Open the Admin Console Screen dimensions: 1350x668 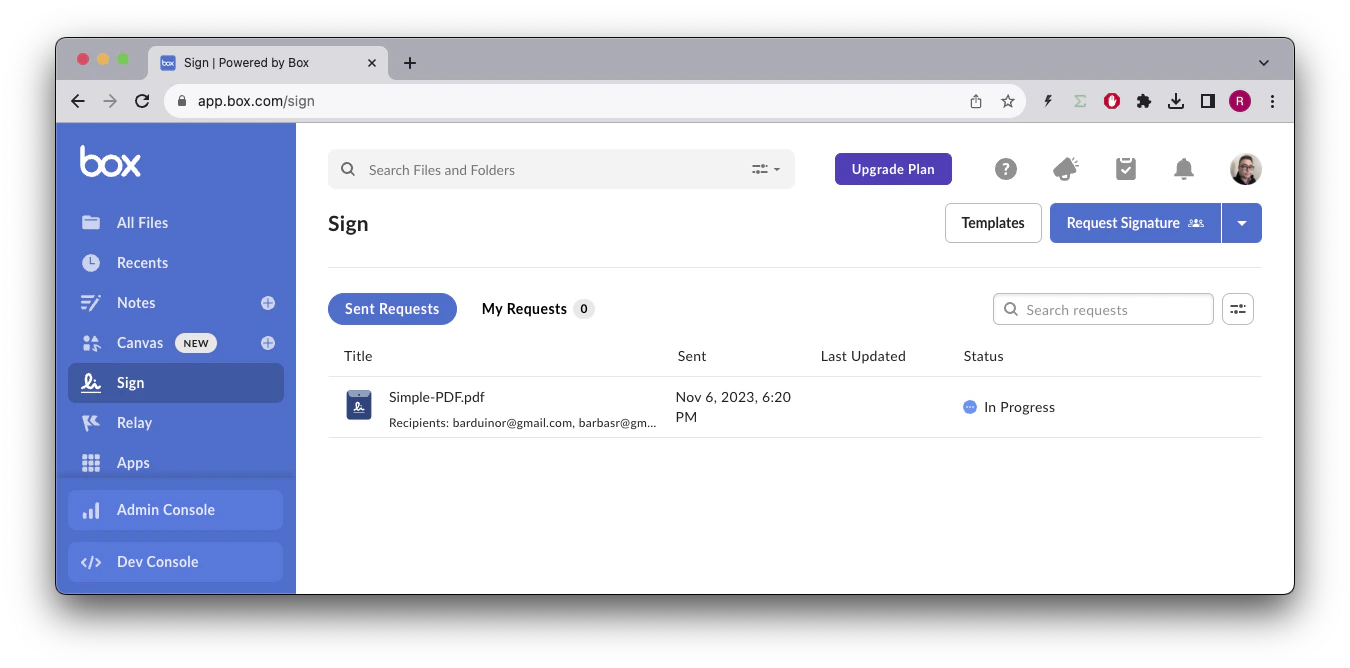click(176, 510)
